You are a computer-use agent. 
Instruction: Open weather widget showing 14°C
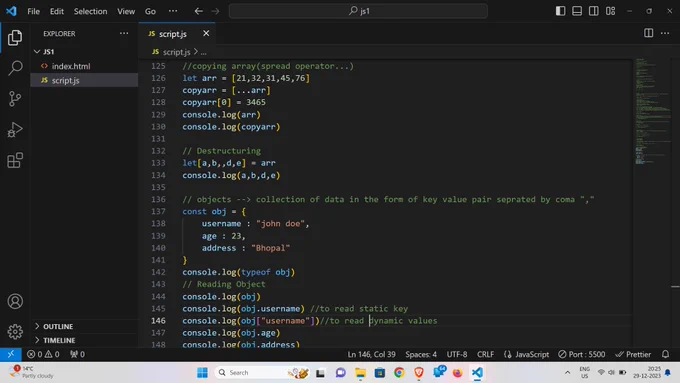click(x=31, y=372)
